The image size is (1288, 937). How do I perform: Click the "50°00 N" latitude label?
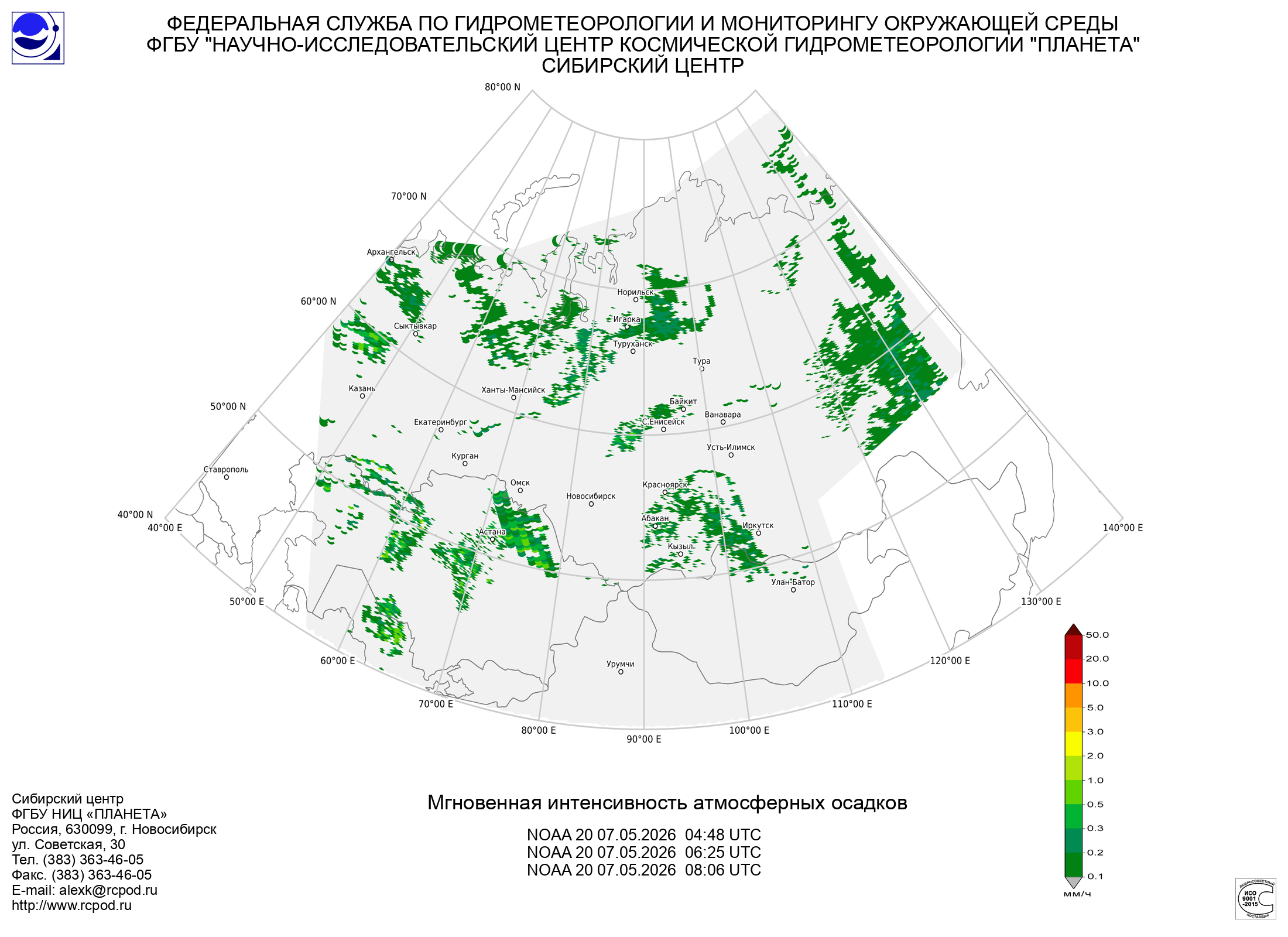pos(228,406)
